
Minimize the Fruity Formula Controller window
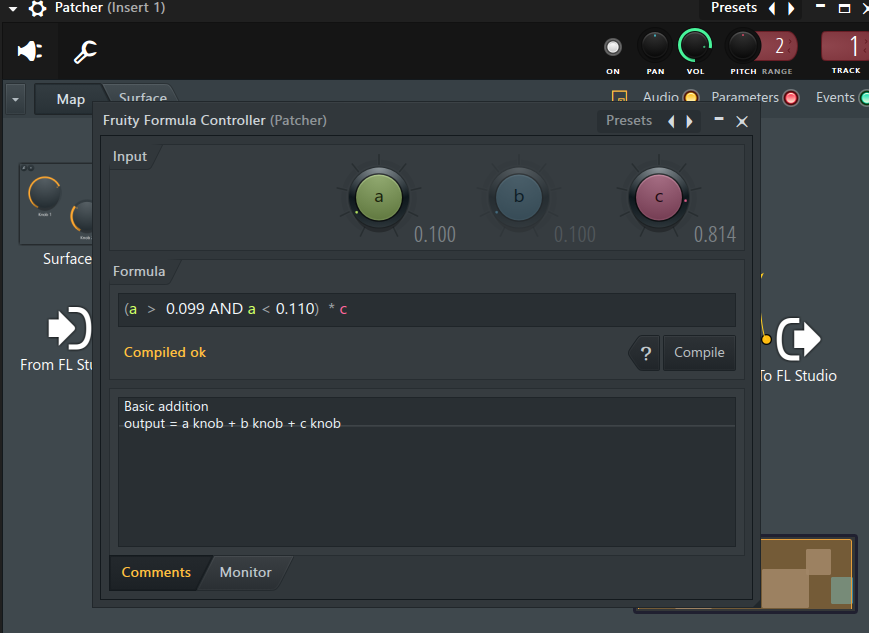point(719,119)
